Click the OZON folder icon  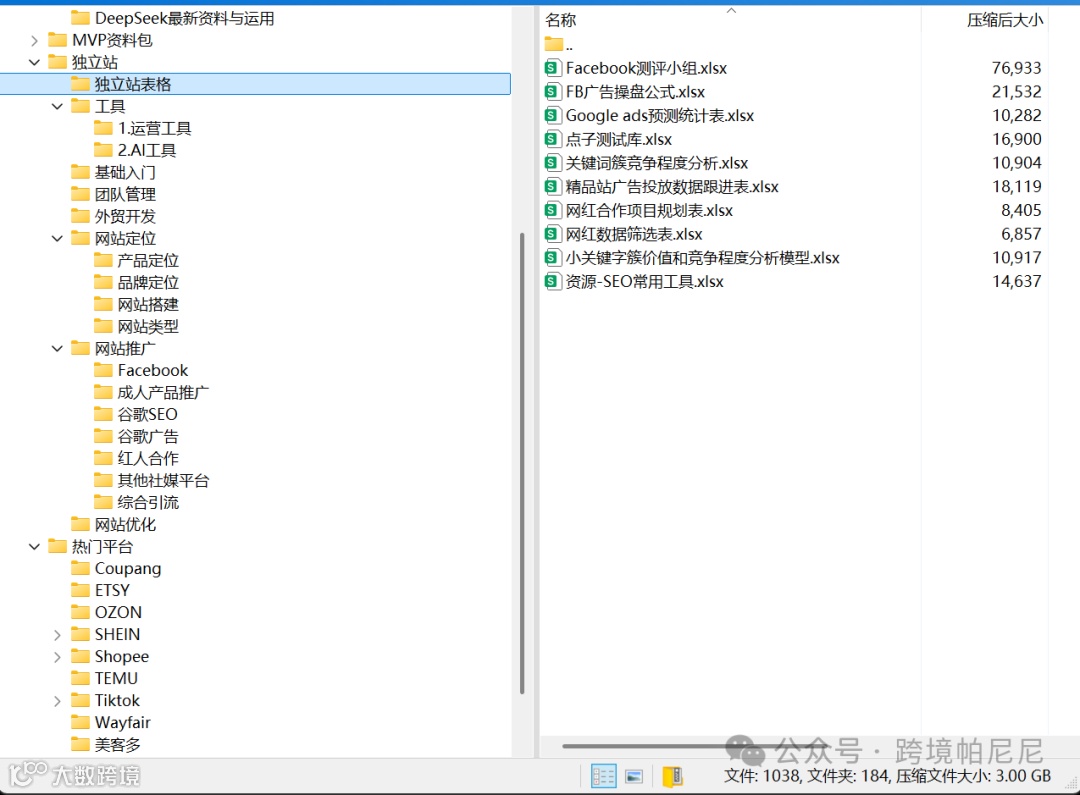81,612
